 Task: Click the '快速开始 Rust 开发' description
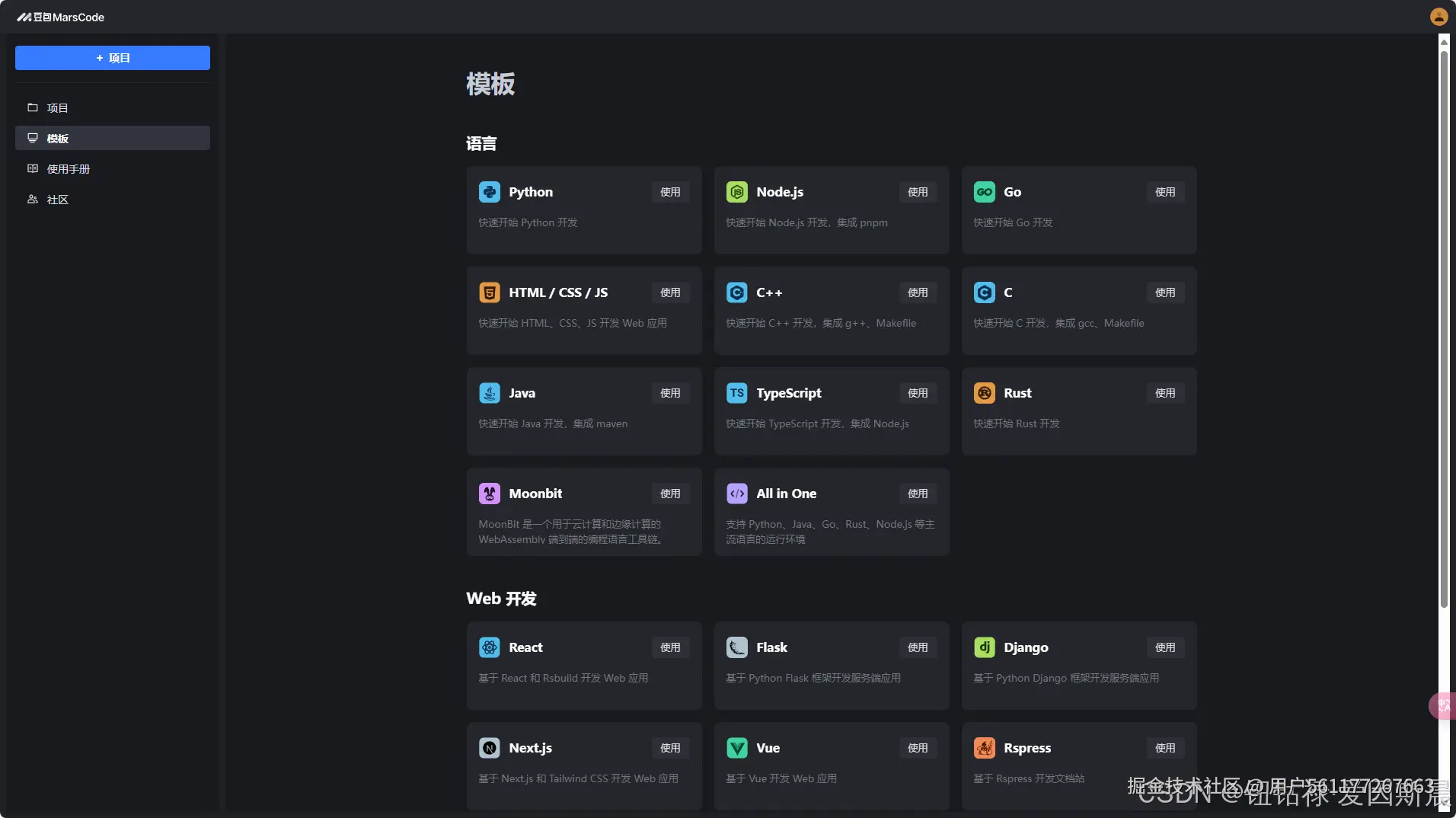[x=1017, y=423]
